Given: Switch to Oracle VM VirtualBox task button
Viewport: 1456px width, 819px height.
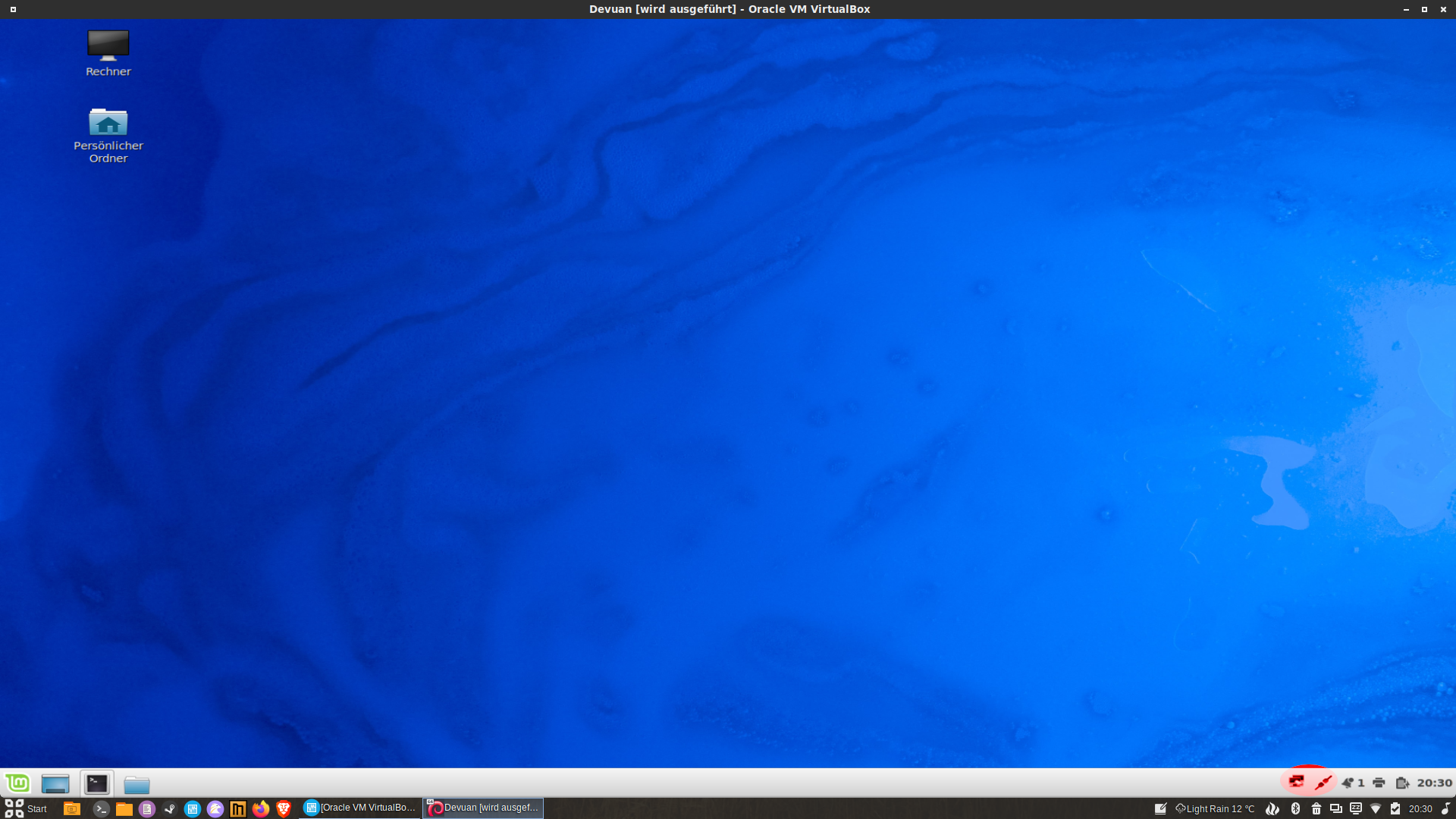Looking at the screenshot, I should 360,808.
